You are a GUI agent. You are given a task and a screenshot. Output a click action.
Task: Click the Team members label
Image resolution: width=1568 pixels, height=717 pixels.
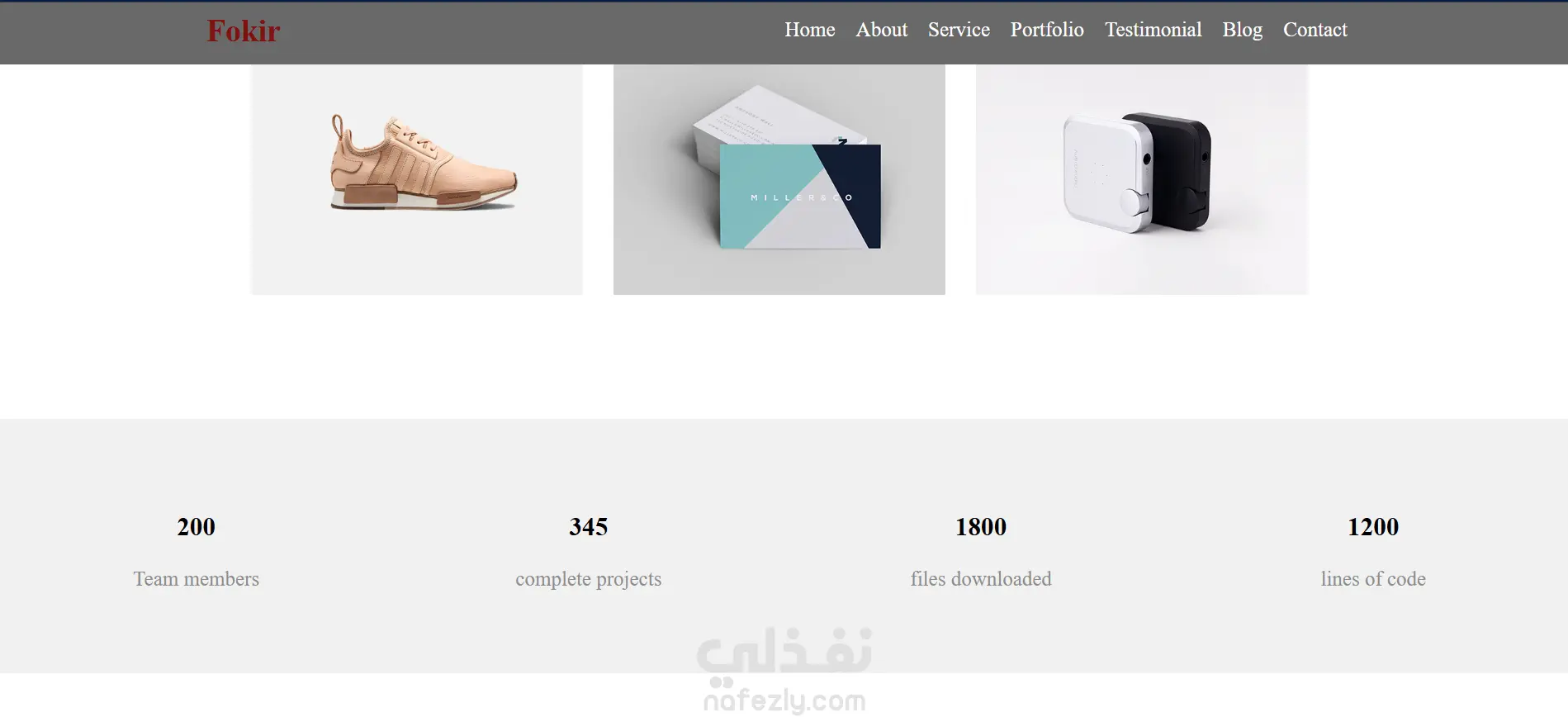(197, 579)
